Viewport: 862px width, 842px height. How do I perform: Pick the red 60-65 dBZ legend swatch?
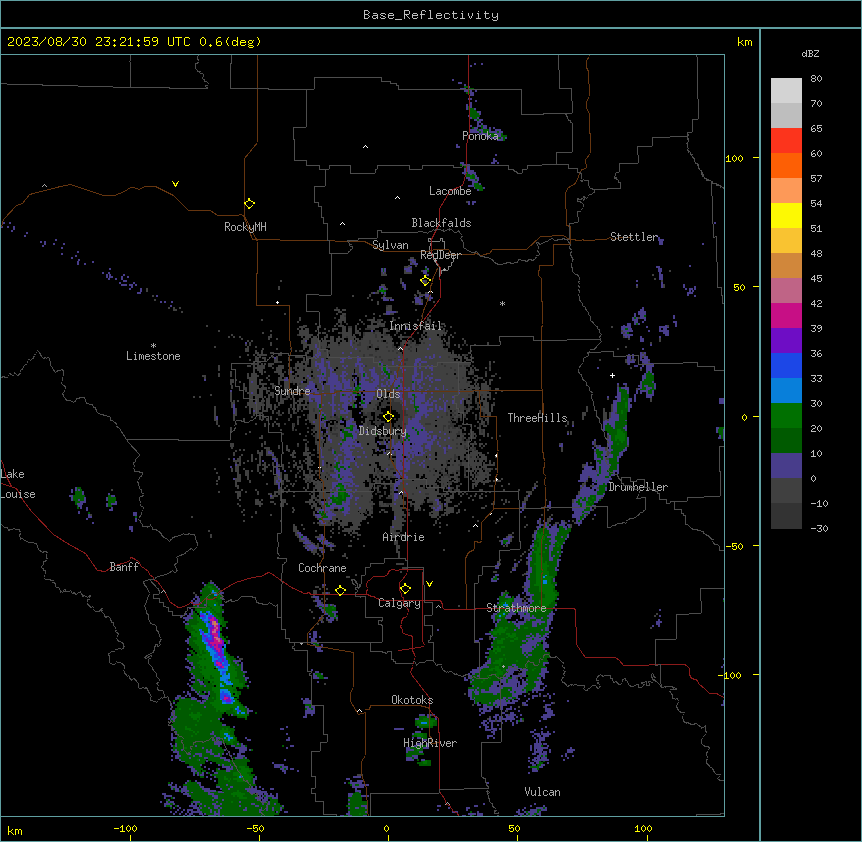tap(786, 140)
